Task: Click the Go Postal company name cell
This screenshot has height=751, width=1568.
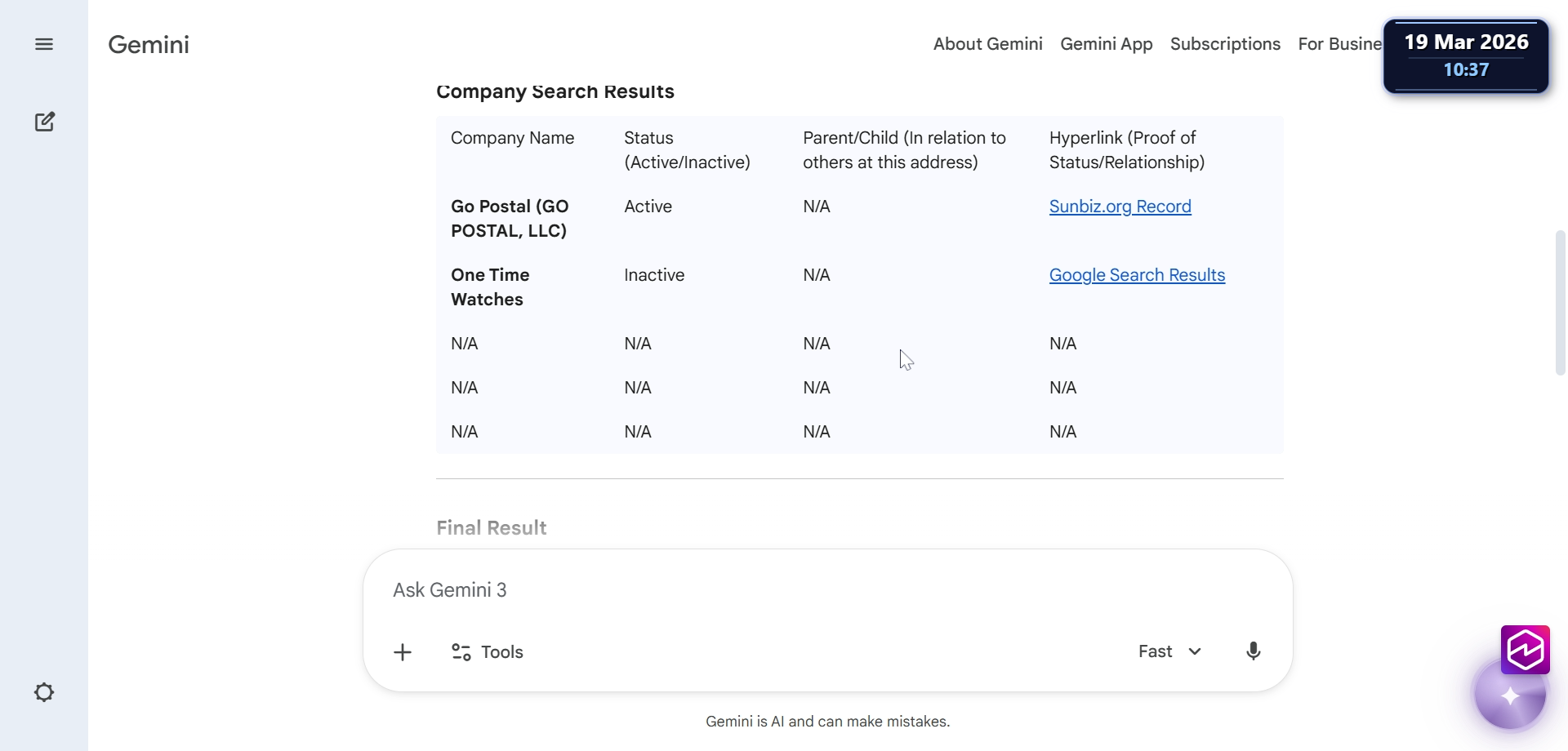Action: click(510, 219)
